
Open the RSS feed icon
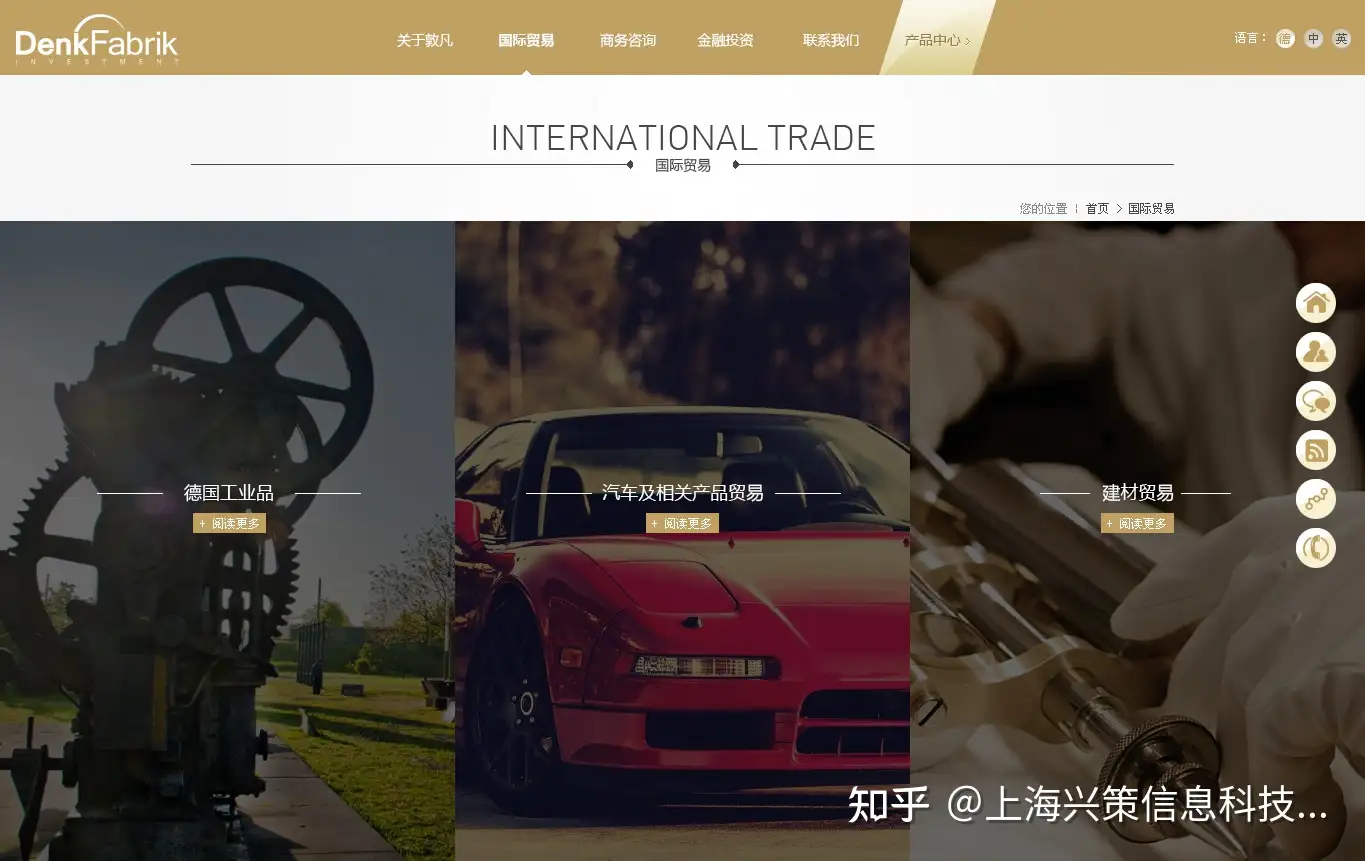click(x=1315, y=450)
